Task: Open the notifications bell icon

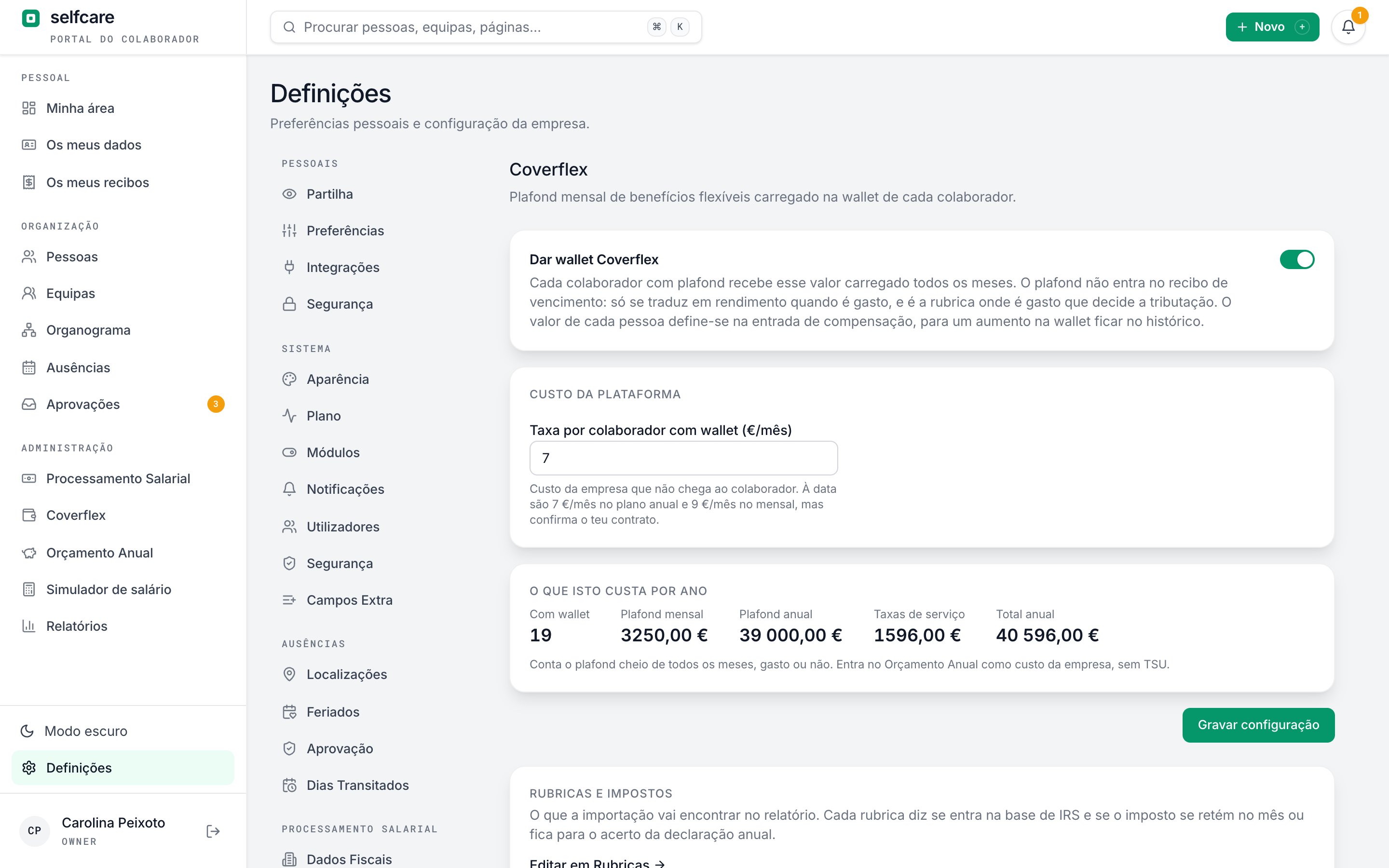Action: click(1348, 27)
